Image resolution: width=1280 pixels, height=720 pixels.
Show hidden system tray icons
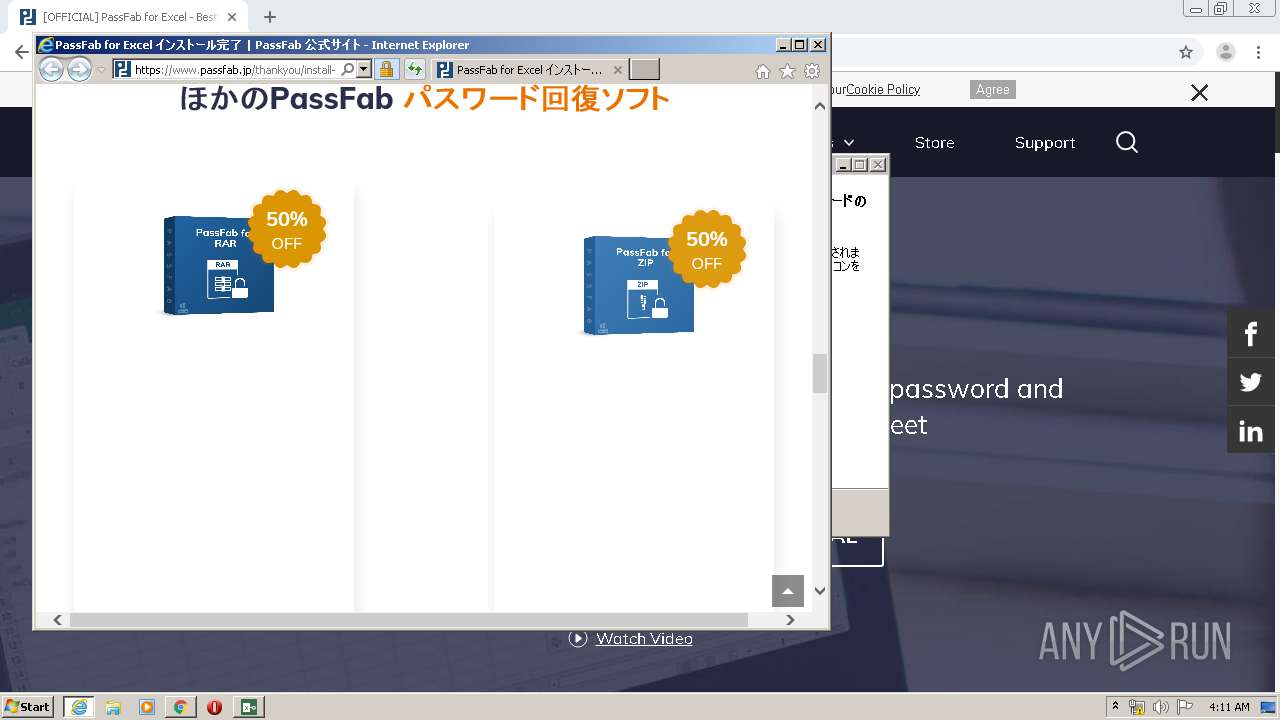[x=1115, y=707]
